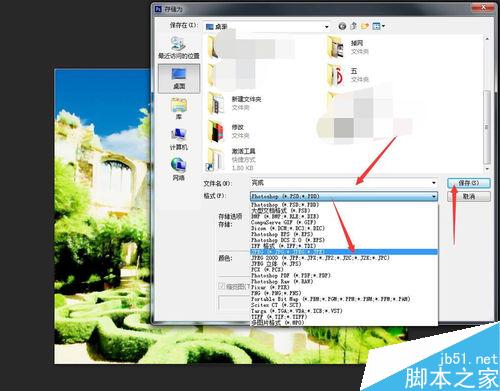Choose BMP format from the list
Image resolution: width=500 pixels, height=391 pixels.
pyautogui.click(x=344, y=216)
